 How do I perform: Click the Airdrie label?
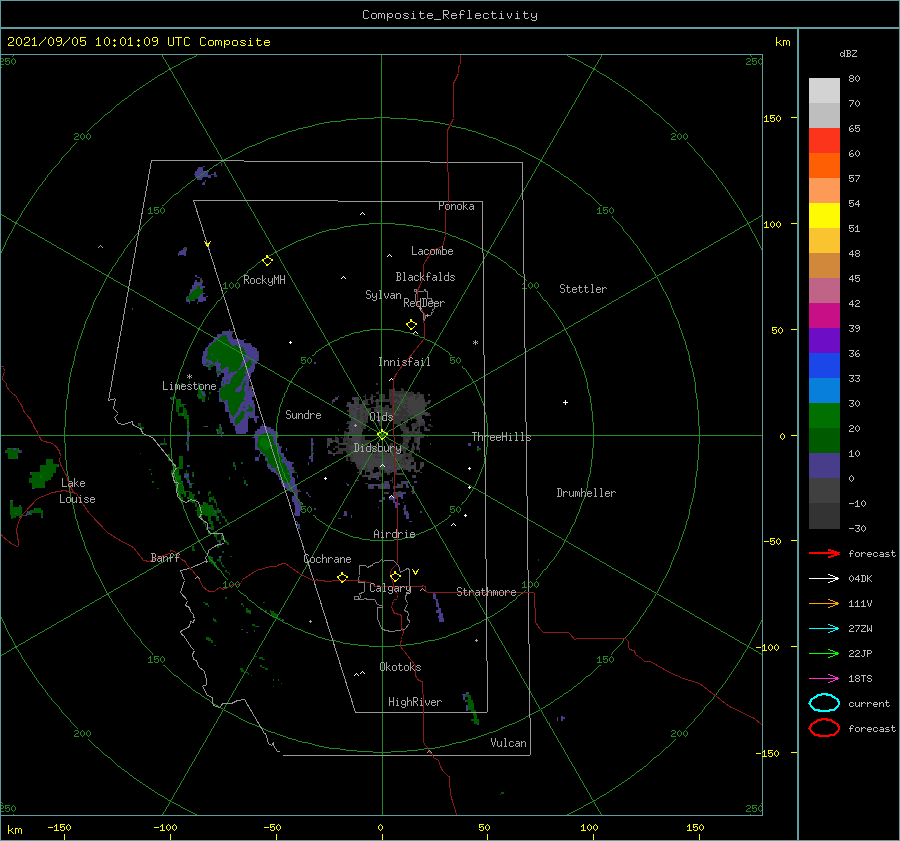coord(394,534)
